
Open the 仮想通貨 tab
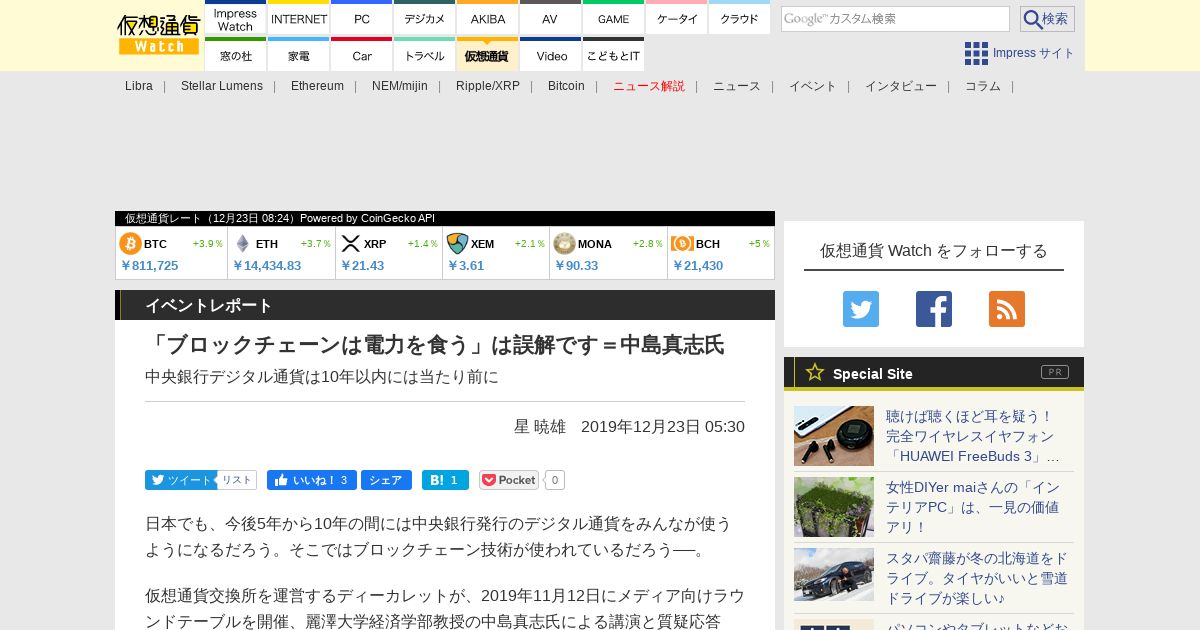(x=488, y=56)
